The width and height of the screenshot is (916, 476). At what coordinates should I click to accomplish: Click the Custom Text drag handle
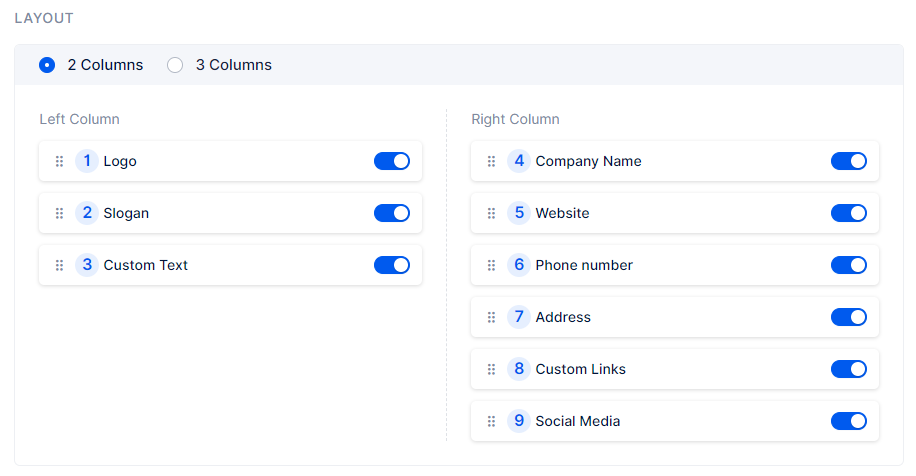(x=59, y=265)
